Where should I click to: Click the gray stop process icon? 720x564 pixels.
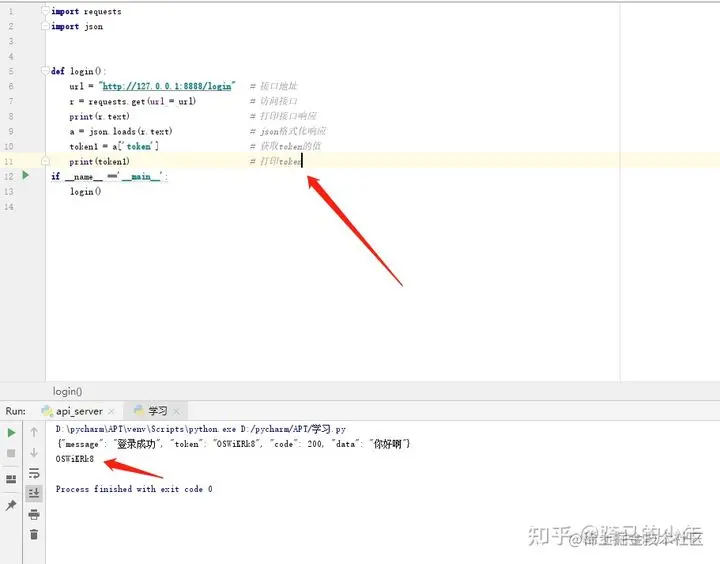[x=11, y=453]
